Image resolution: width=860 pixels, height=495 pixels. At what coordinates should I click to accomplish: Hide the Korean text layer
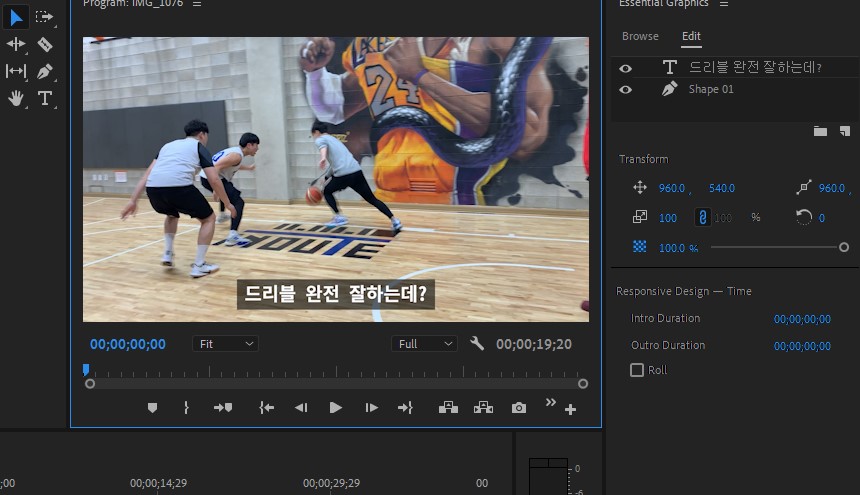click(x=625, y=69)
